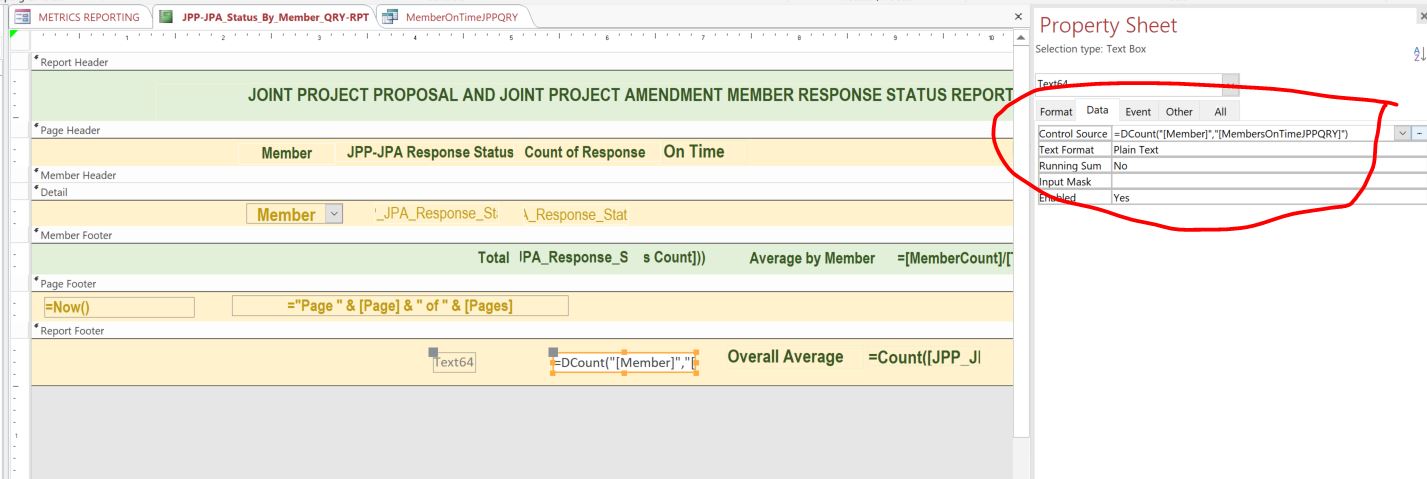Click the Control Source expression builder button
1427x479 pixels.
click(1420, 134)
